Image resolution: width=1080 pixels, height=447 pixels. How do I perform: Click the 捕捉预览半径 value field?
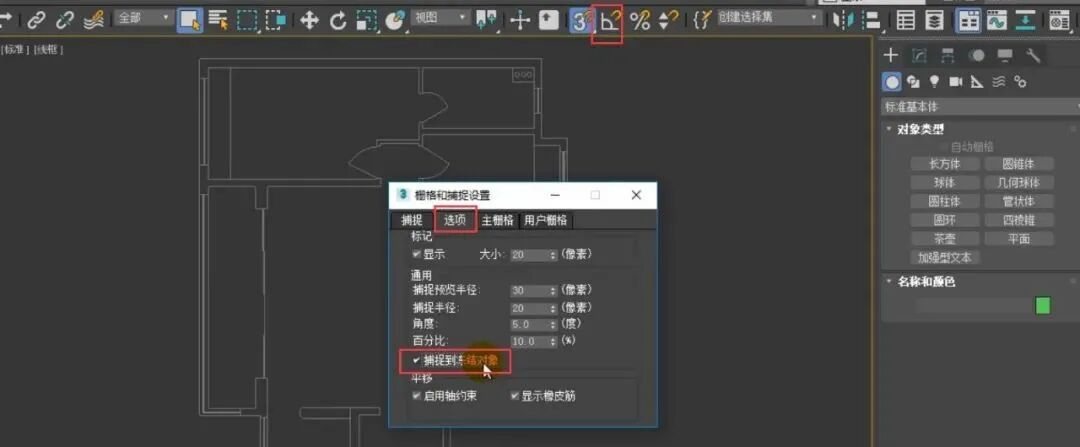pos(533,291)
